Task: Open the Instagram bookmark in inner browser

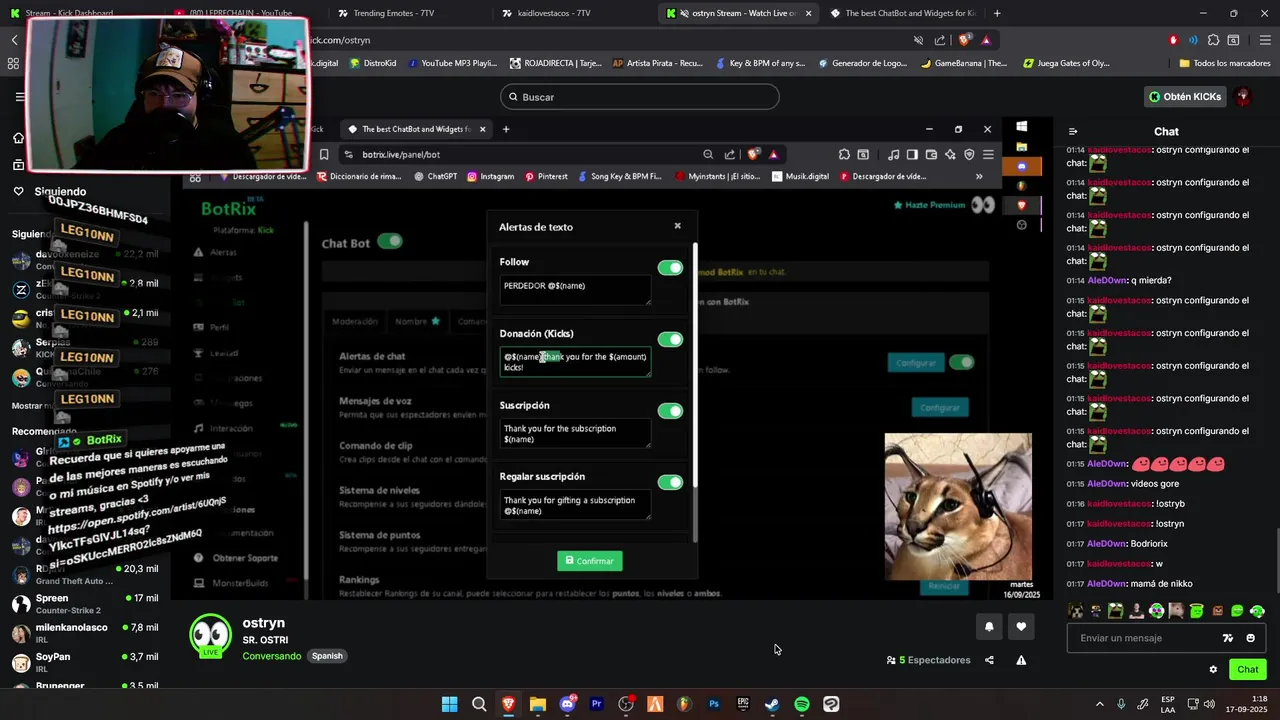Action: coord(490,176)
